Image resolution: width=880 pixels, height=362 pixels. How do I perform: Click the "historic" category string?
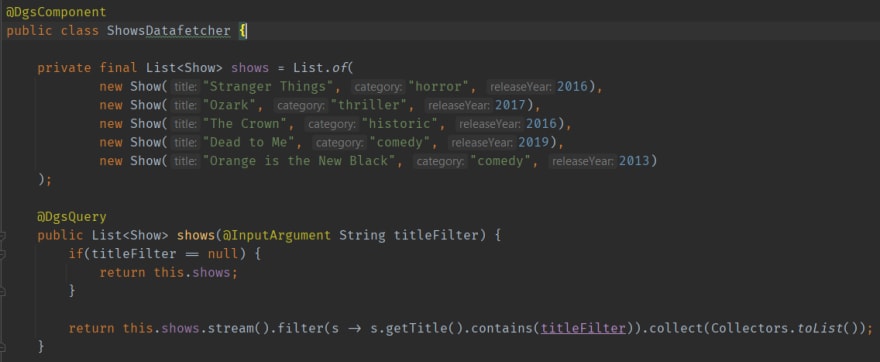click(x=400, y=123)
